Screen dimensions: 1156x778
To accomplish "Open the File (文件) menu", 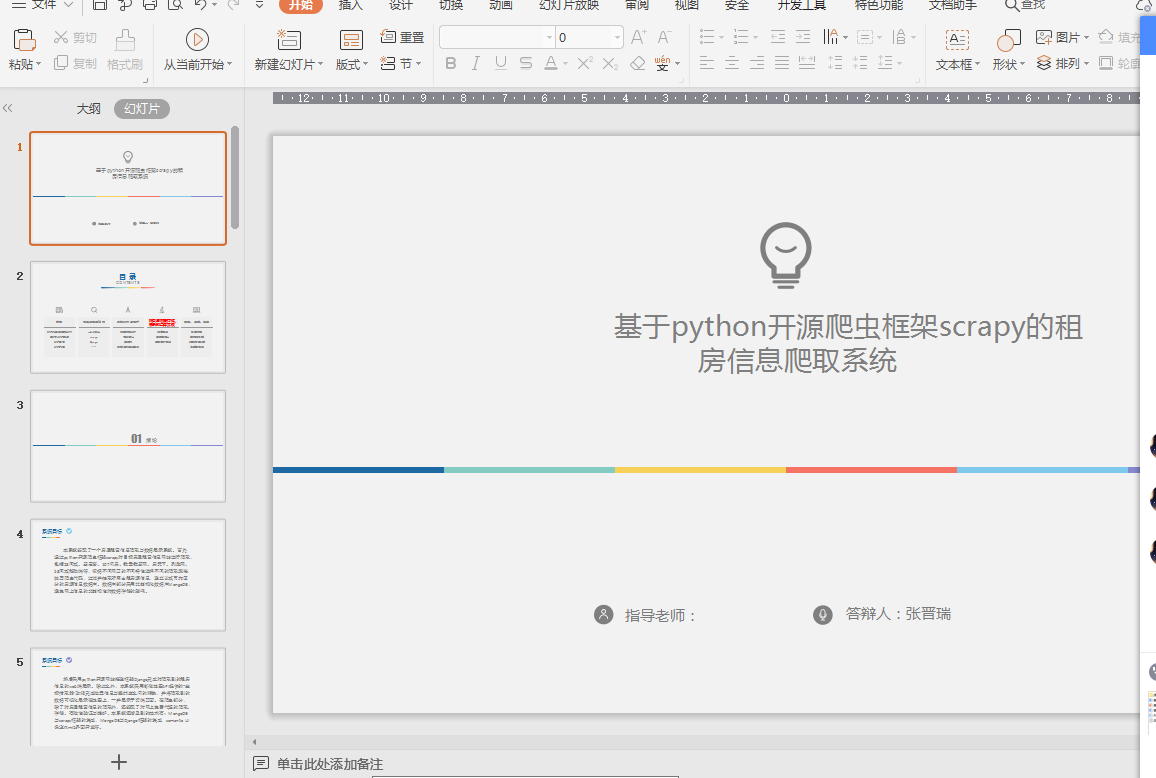I will [42, 4].
